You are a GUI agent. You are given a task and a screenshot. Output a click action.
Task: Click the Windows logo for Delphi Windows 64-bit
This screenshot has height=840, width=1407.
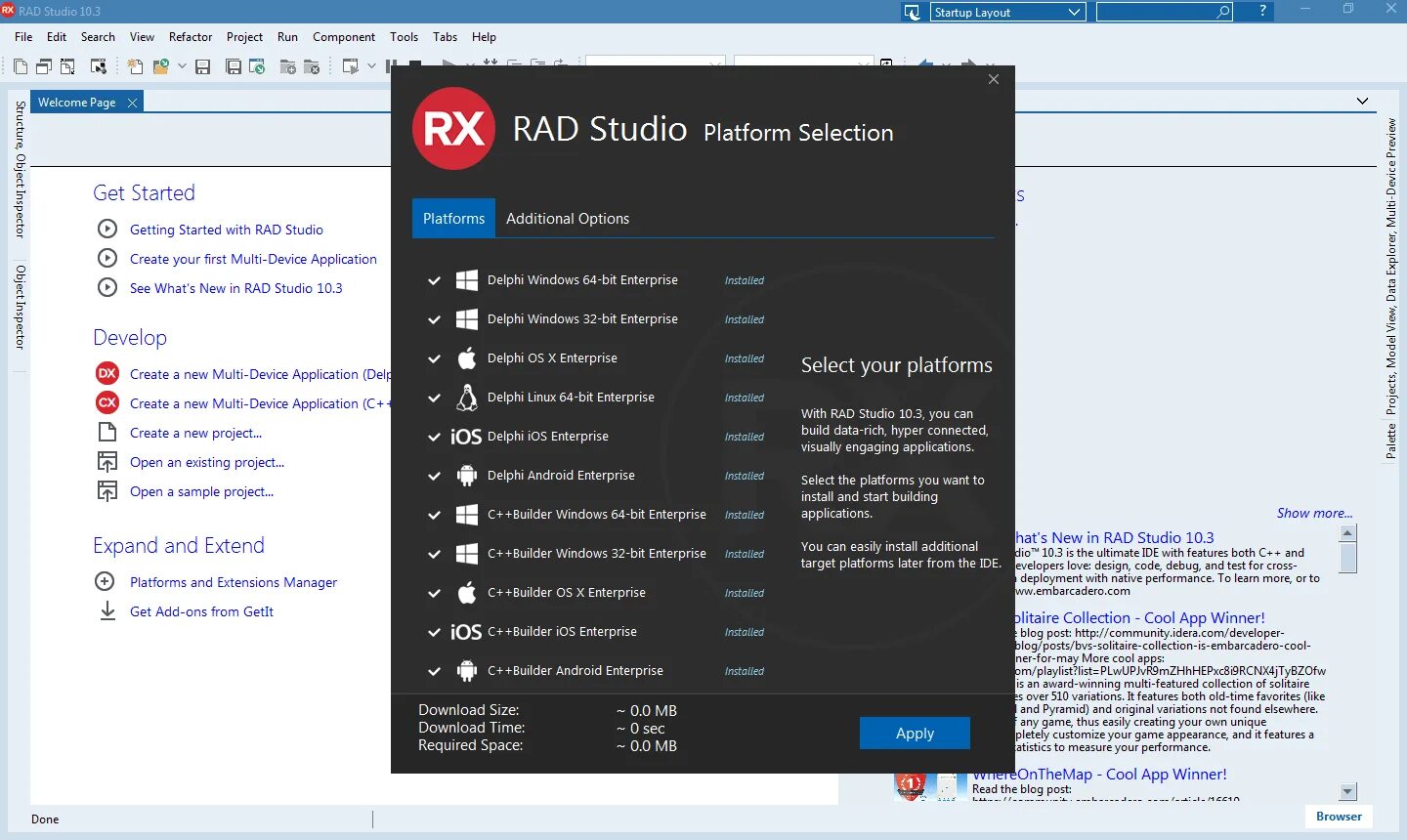pos(467,280)
